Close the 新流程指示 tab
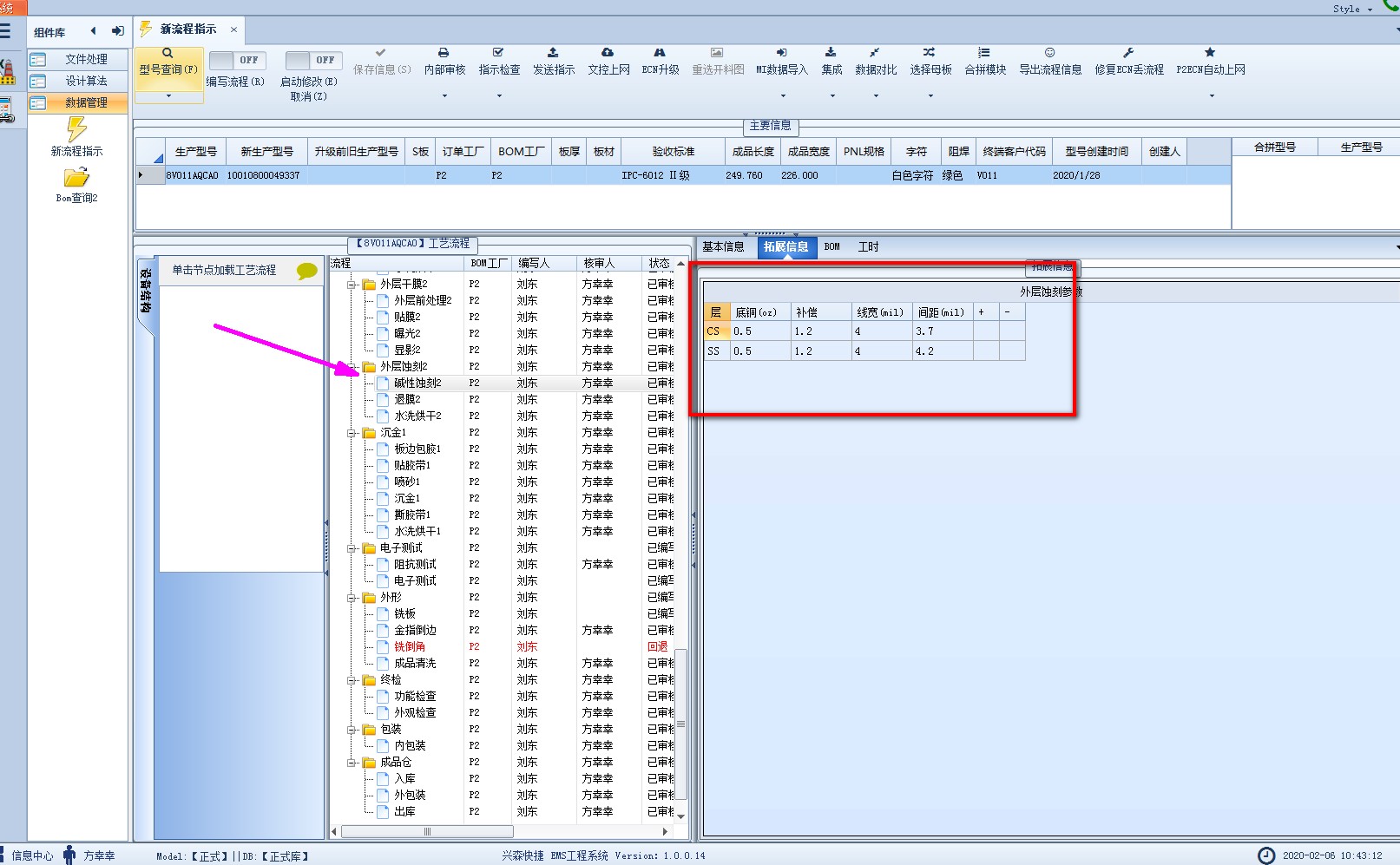 233,29
